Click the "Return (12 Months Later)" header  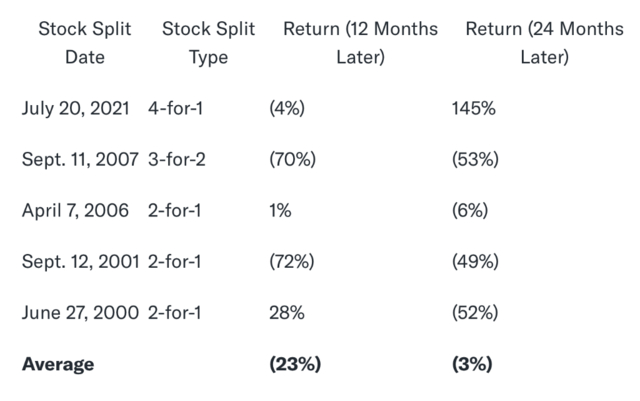[x=360, y=43]
